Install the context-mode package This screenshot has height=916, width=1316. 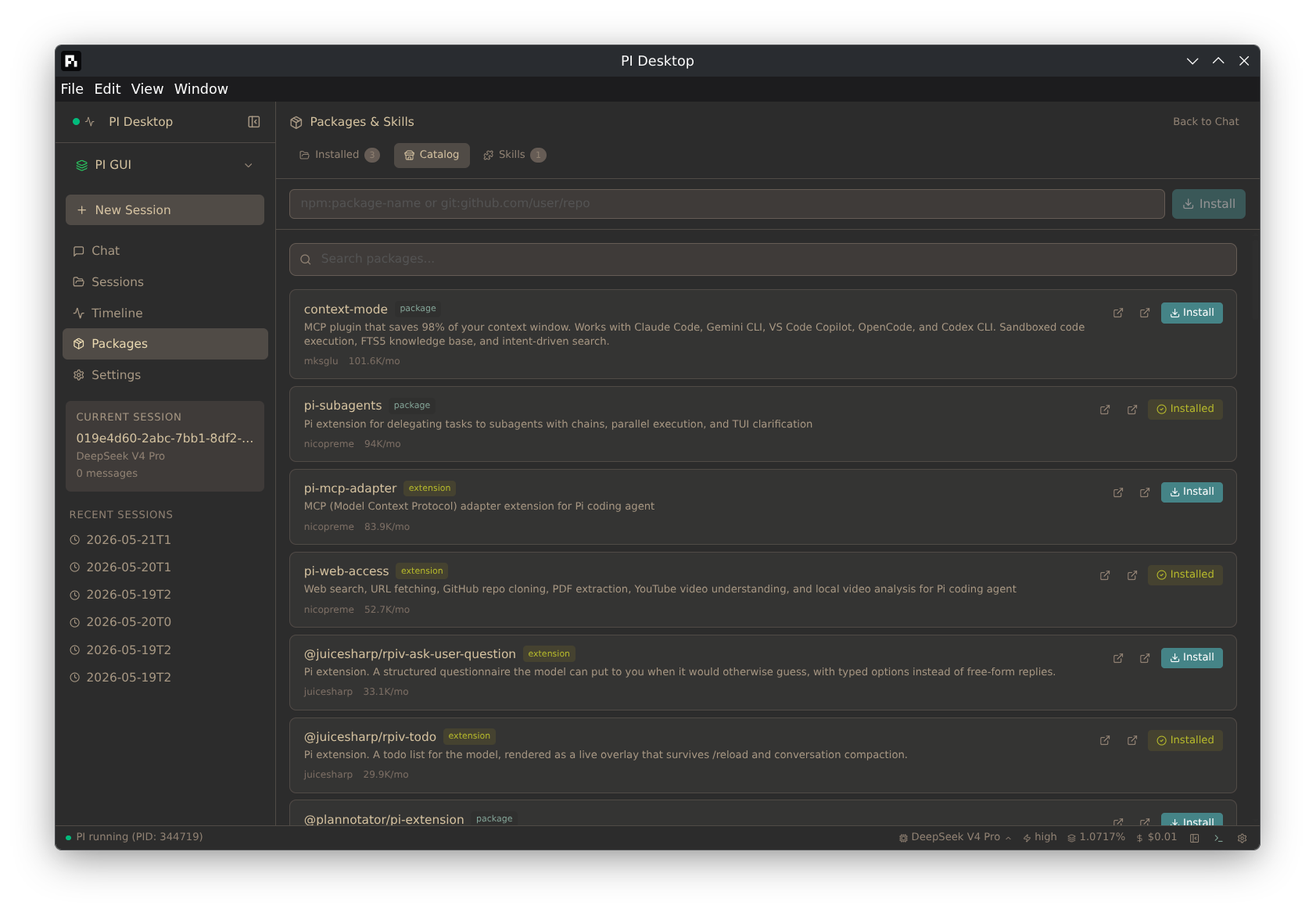coord(1192,313)
